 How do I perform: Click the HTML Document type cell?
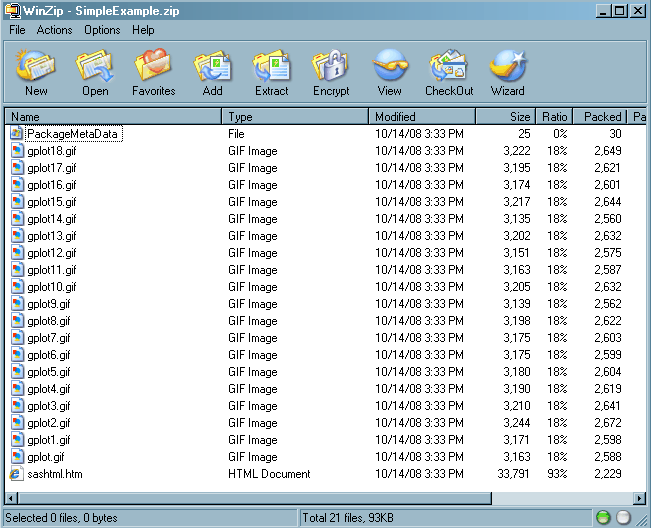(269, 474)
